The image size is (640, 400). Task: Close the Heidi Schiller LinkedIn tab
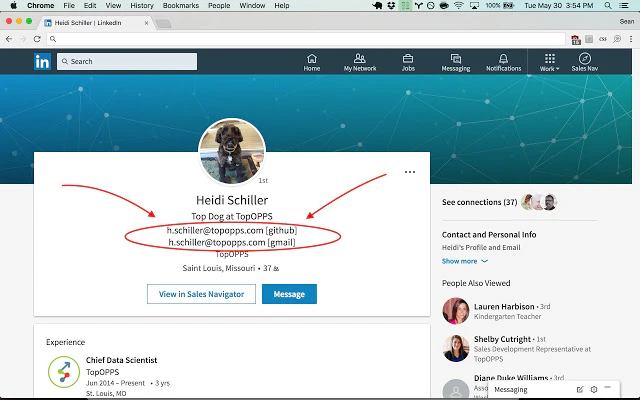pos(147,23)
